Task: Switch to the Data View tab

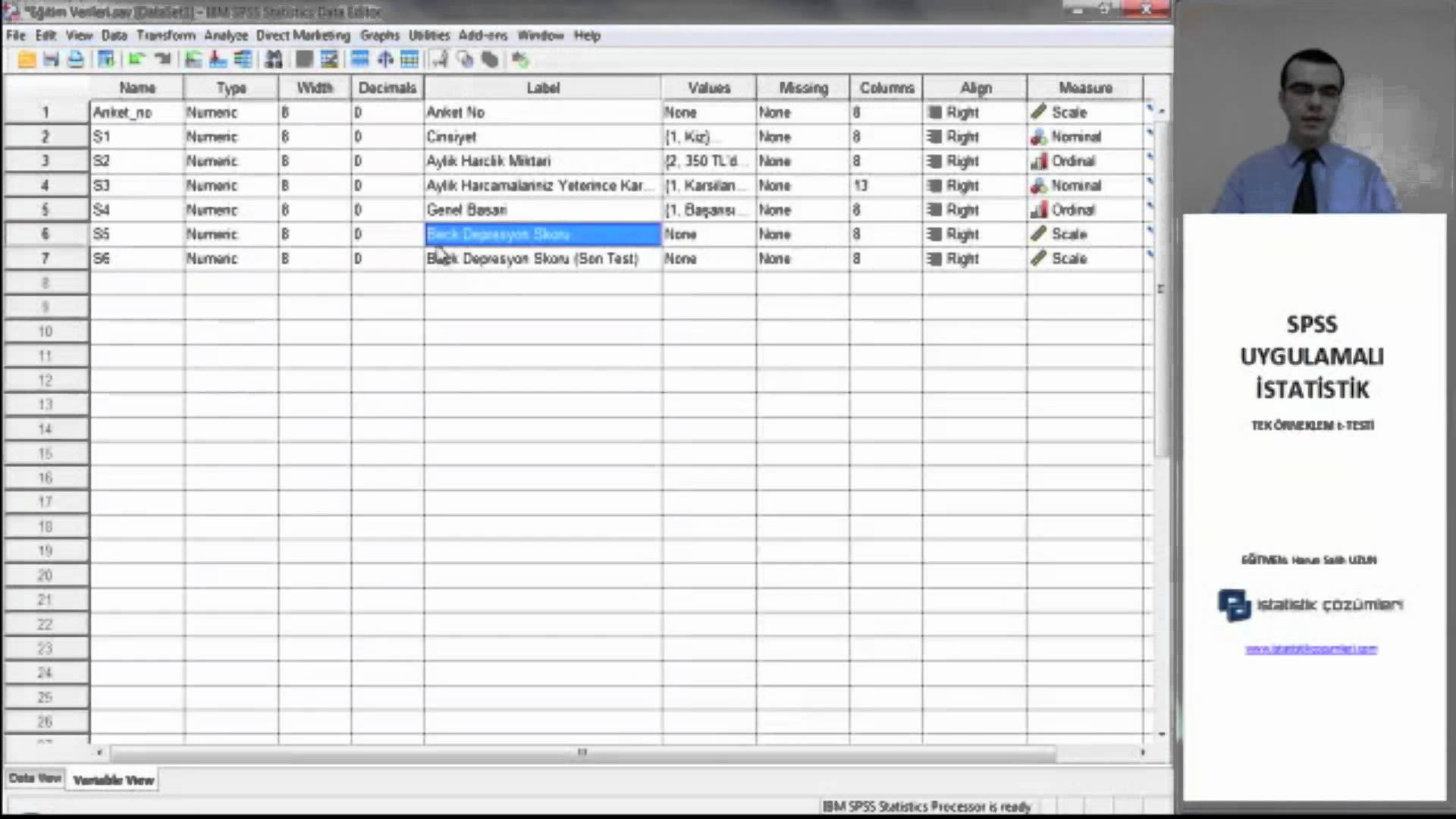Action: point(35,778)
